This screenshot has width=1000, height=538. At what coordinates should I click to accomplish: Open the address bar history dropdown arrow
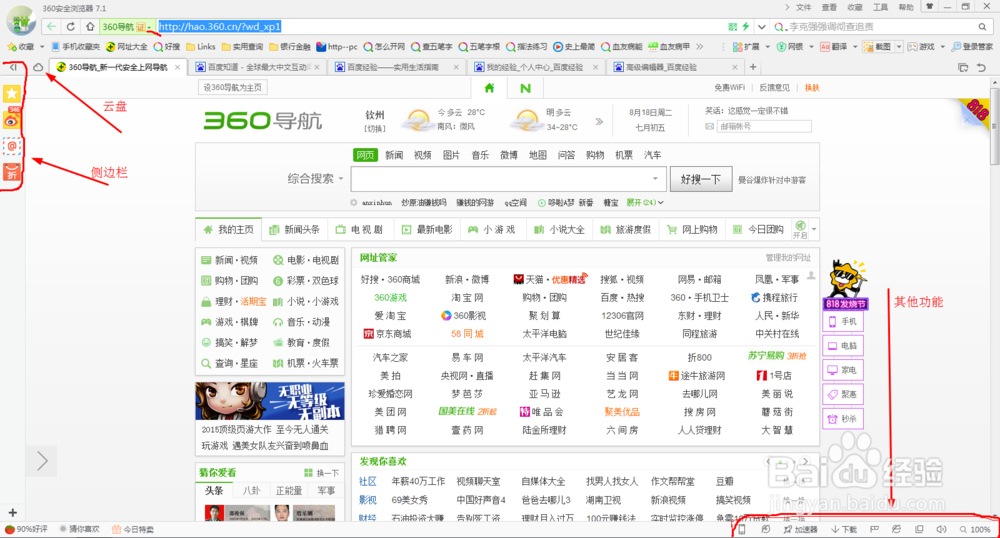pos(761,27)
